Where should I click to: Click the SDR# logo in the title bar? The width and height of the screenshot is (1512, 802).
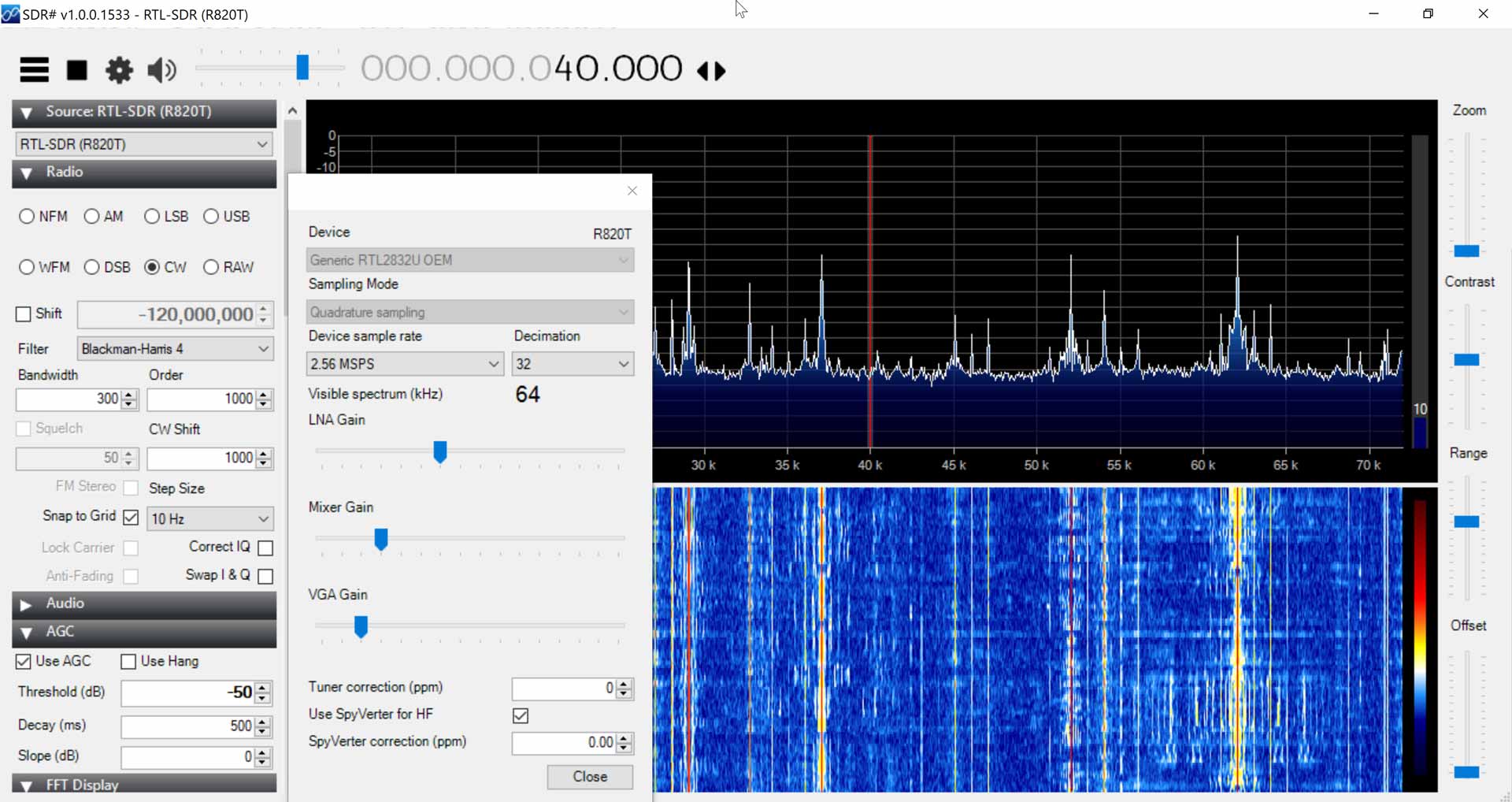11,14
